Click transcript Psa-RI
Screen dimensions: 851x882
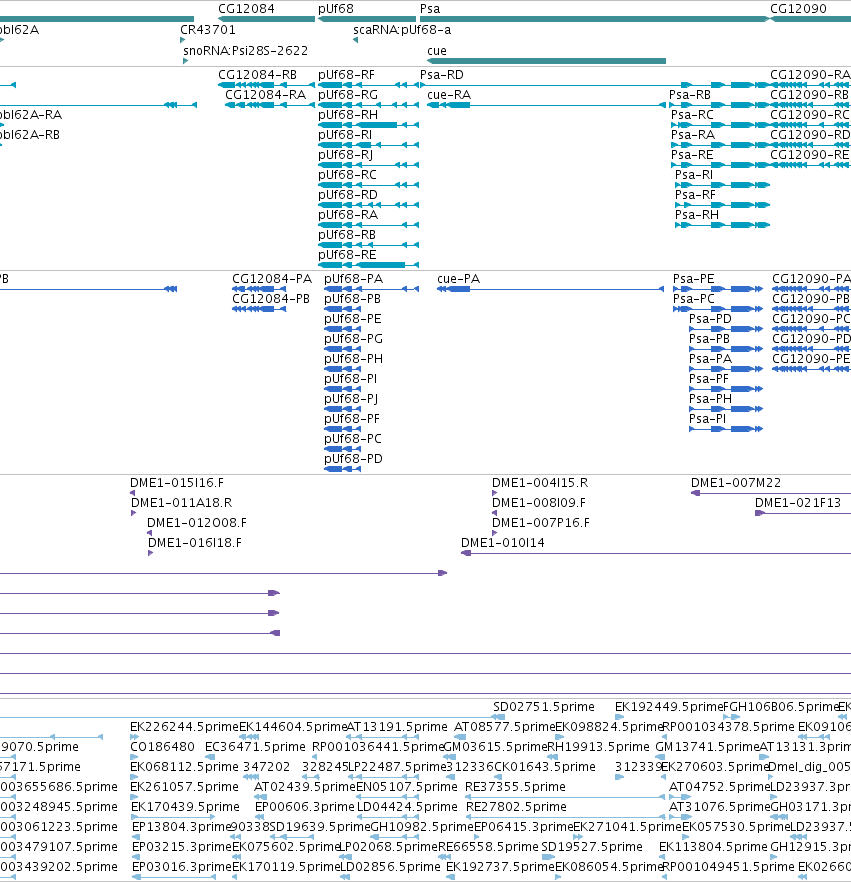[x=722, y=185]
